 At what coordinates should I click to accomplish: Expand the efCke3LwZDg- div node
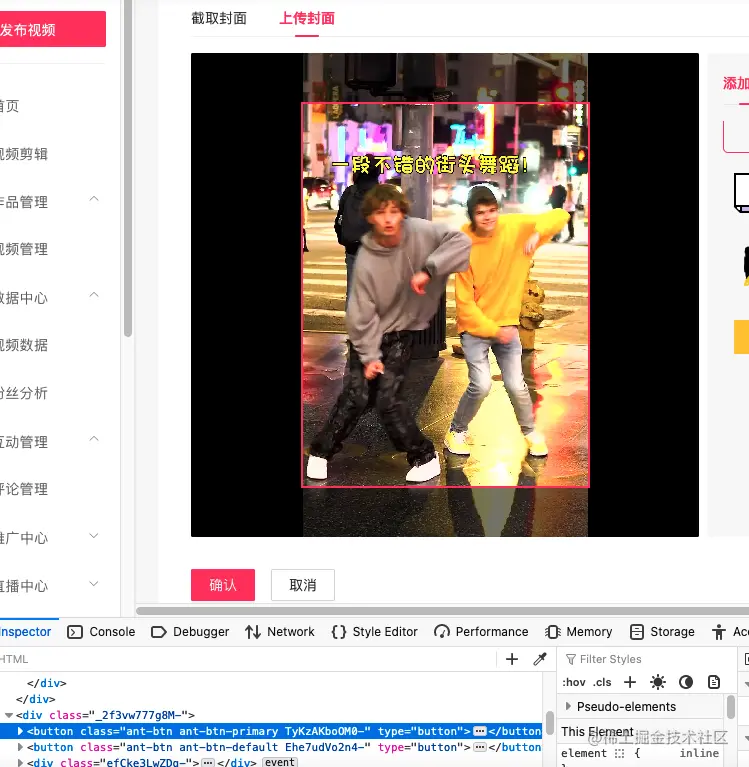[20, 763]
